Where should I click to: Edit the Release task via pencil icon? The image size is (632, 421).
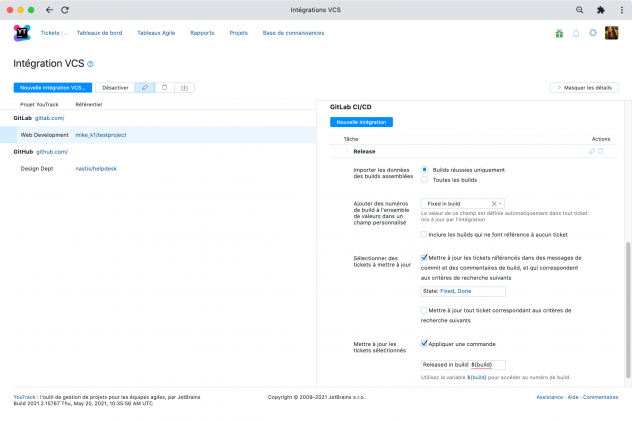pos(591,151)
